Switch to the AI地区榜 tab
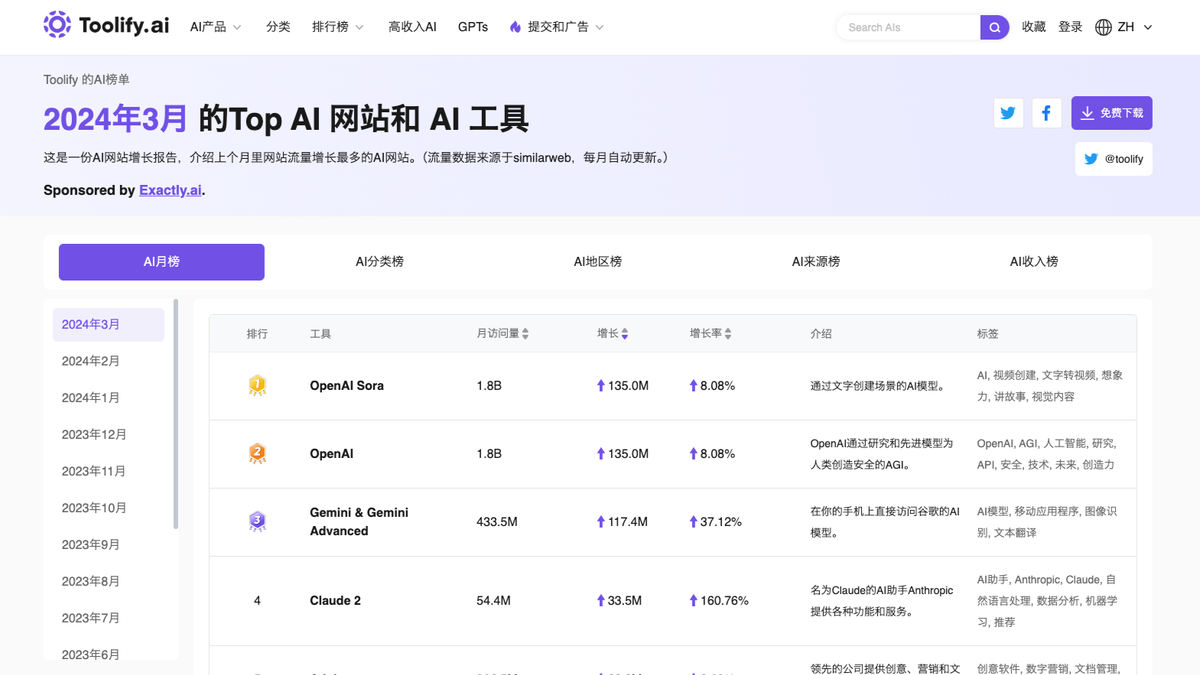 pos(598,262)
